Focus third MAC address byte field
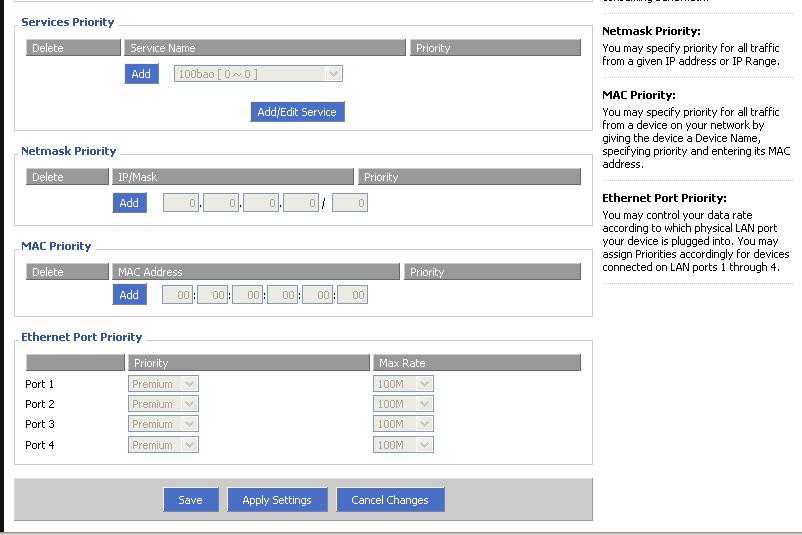Image resolution: width=802 pixels, height=535 pixels. coord(248,295)
